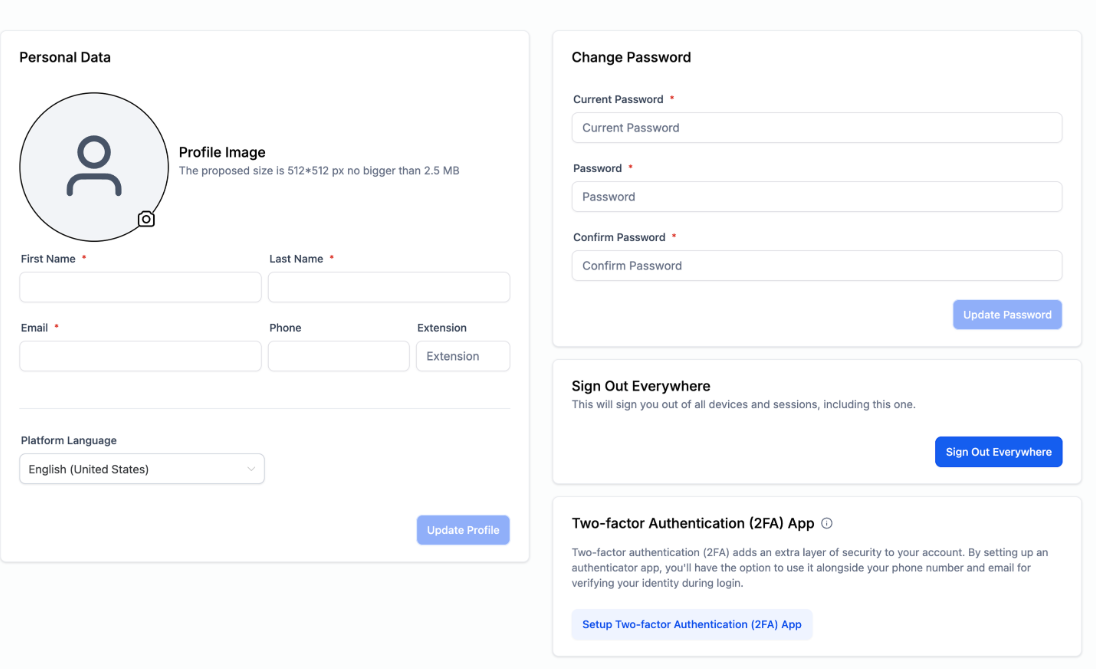
Task: Click the new Password field
Action: coord(817,196)
